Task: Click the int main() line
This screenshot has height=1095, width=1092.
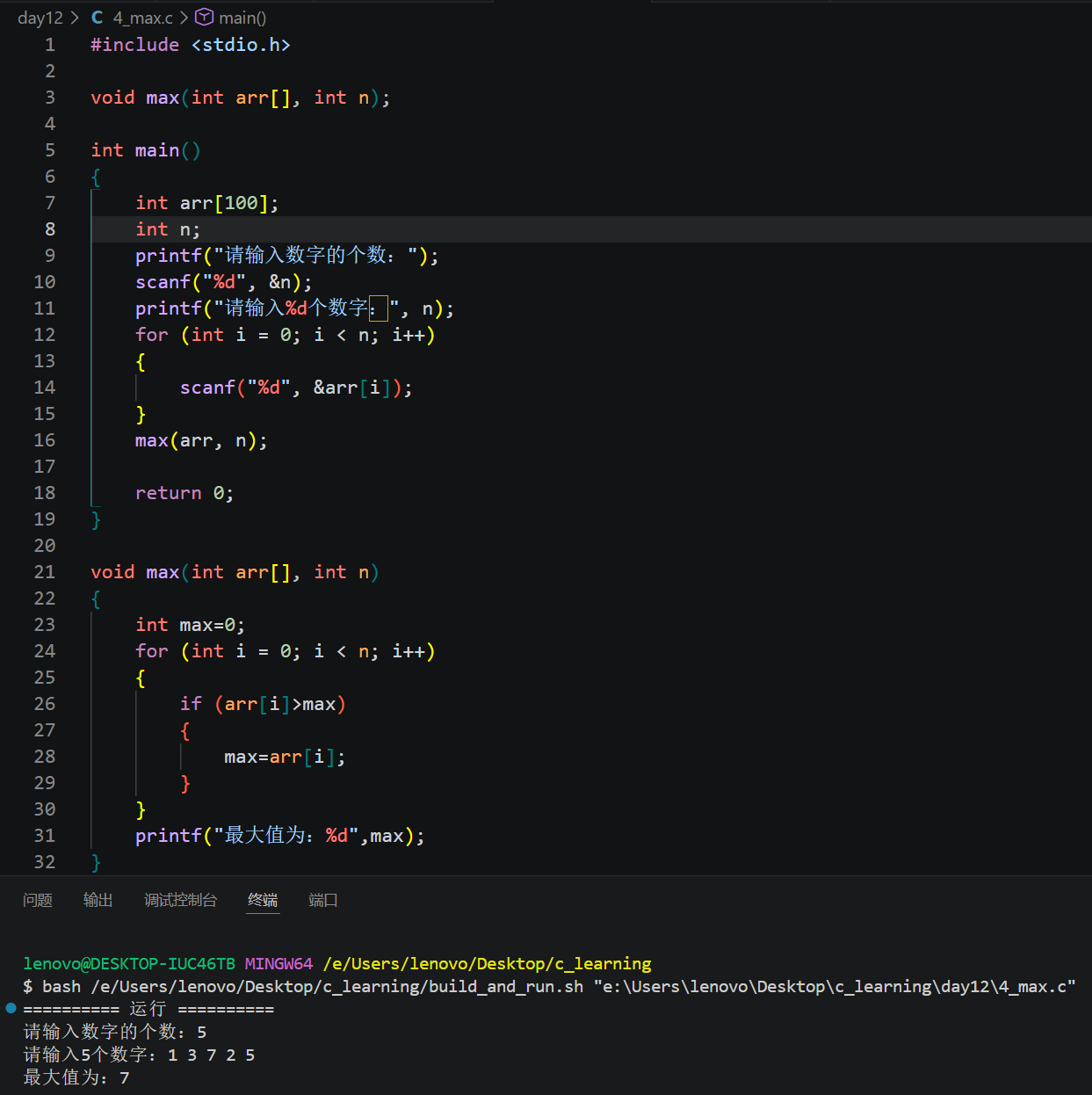Action: (x=146, y=150)
